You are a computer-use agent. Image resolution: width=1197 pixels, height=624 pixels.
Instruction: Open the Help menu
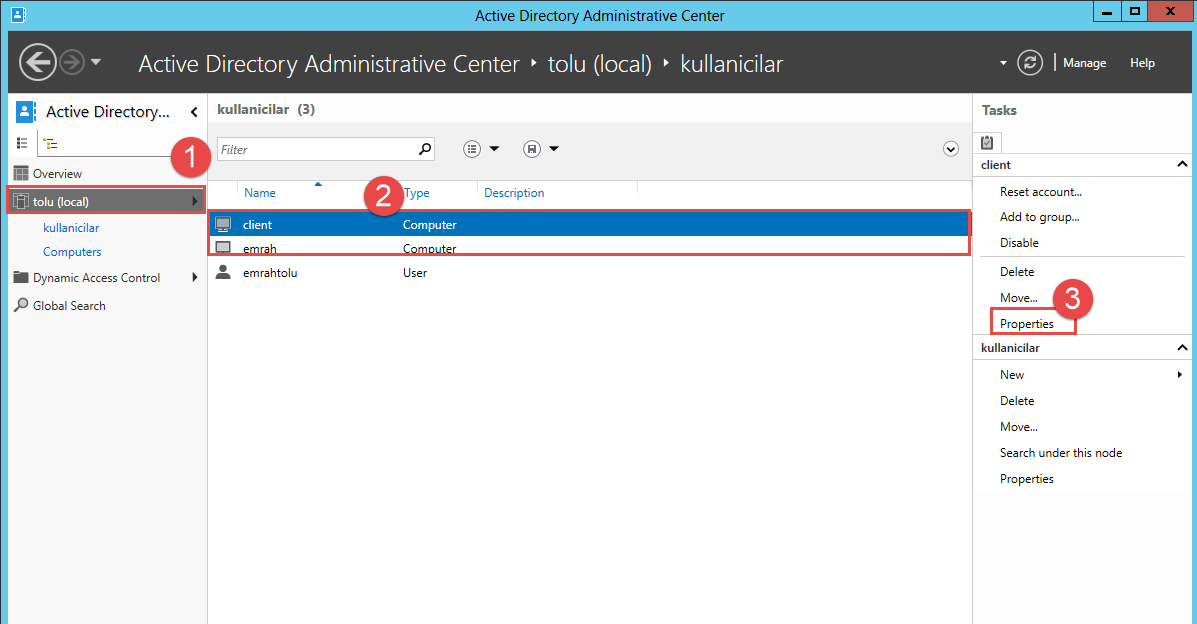[1142, 63]
